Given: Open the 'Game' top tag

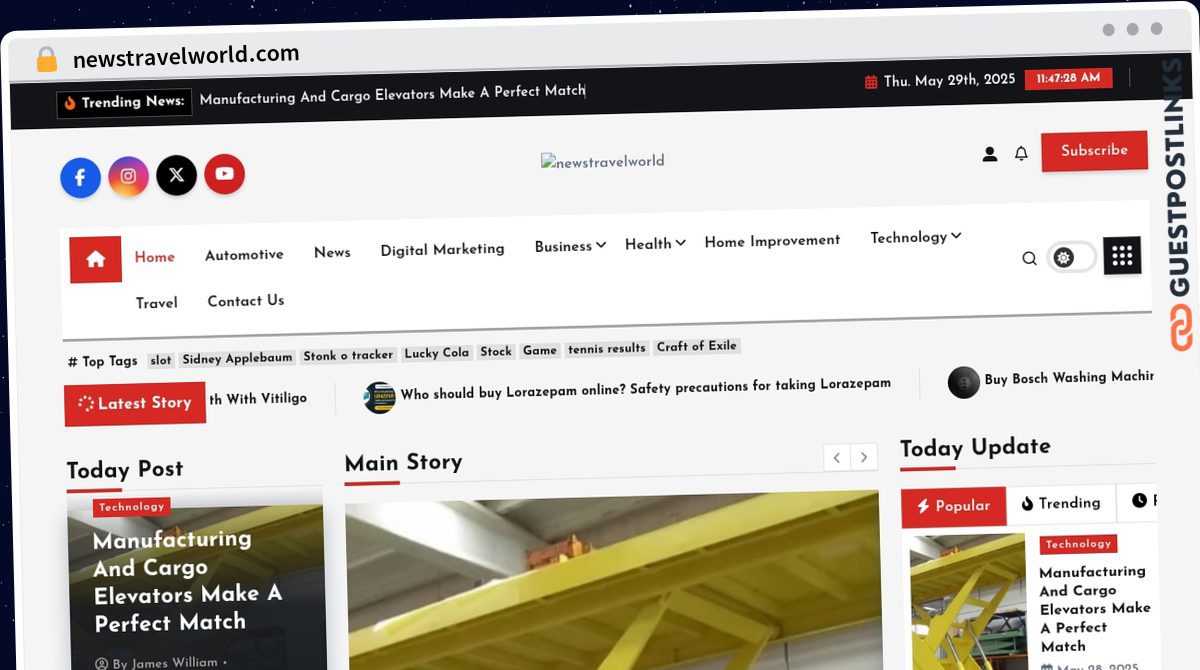Looking at the screenshot, I should click(x=540, y=351).
